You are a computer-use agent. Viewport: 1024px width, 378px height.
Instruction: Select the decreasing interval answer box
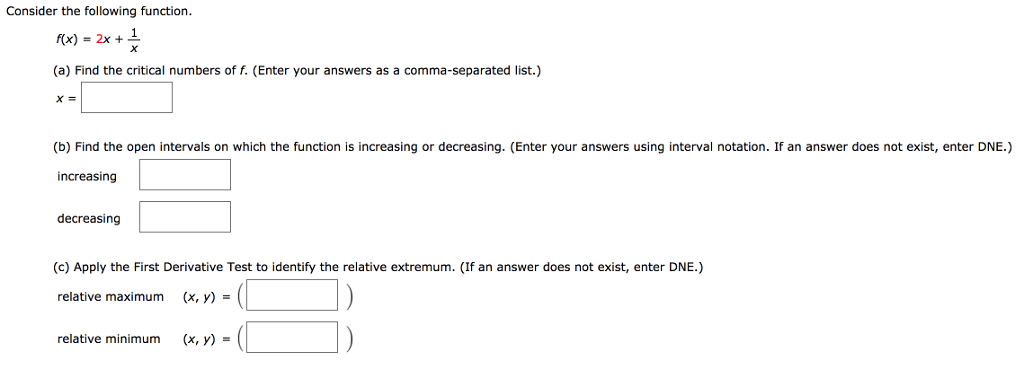[185, 217]
